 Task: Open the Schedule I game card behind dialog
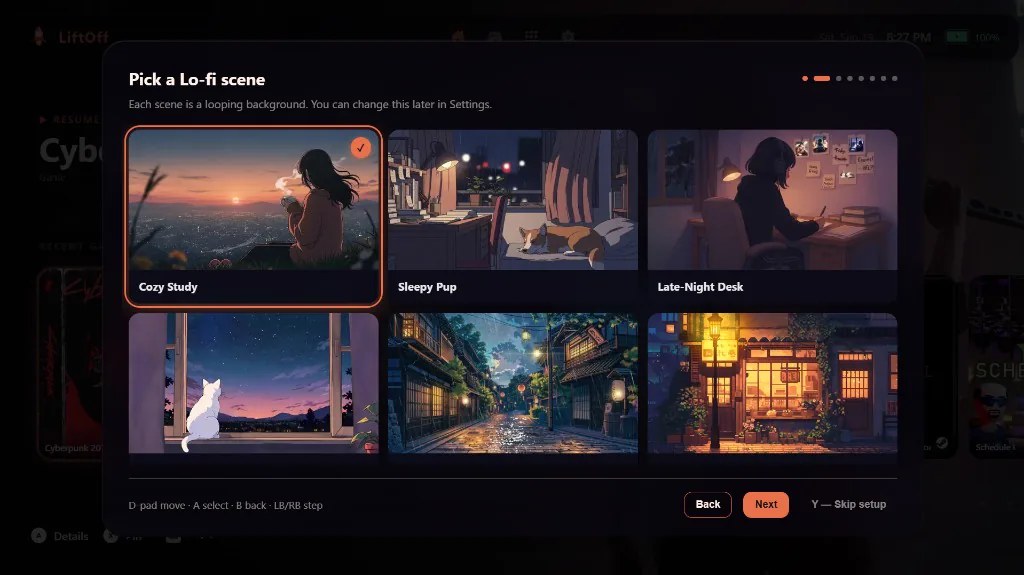[997, 367]
